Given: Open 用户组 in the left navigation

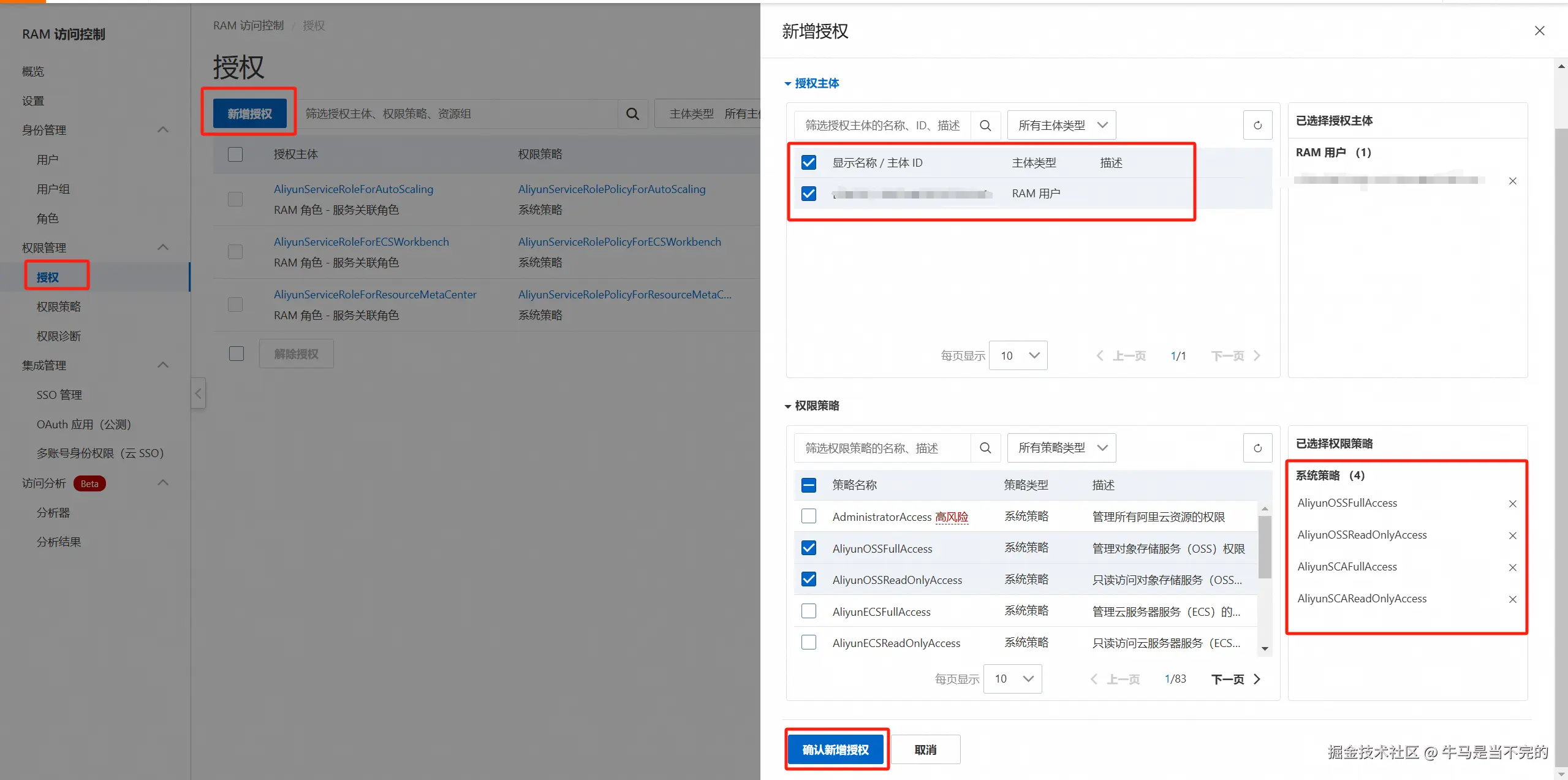Looking at the screenshot, I should click(53, 189).
